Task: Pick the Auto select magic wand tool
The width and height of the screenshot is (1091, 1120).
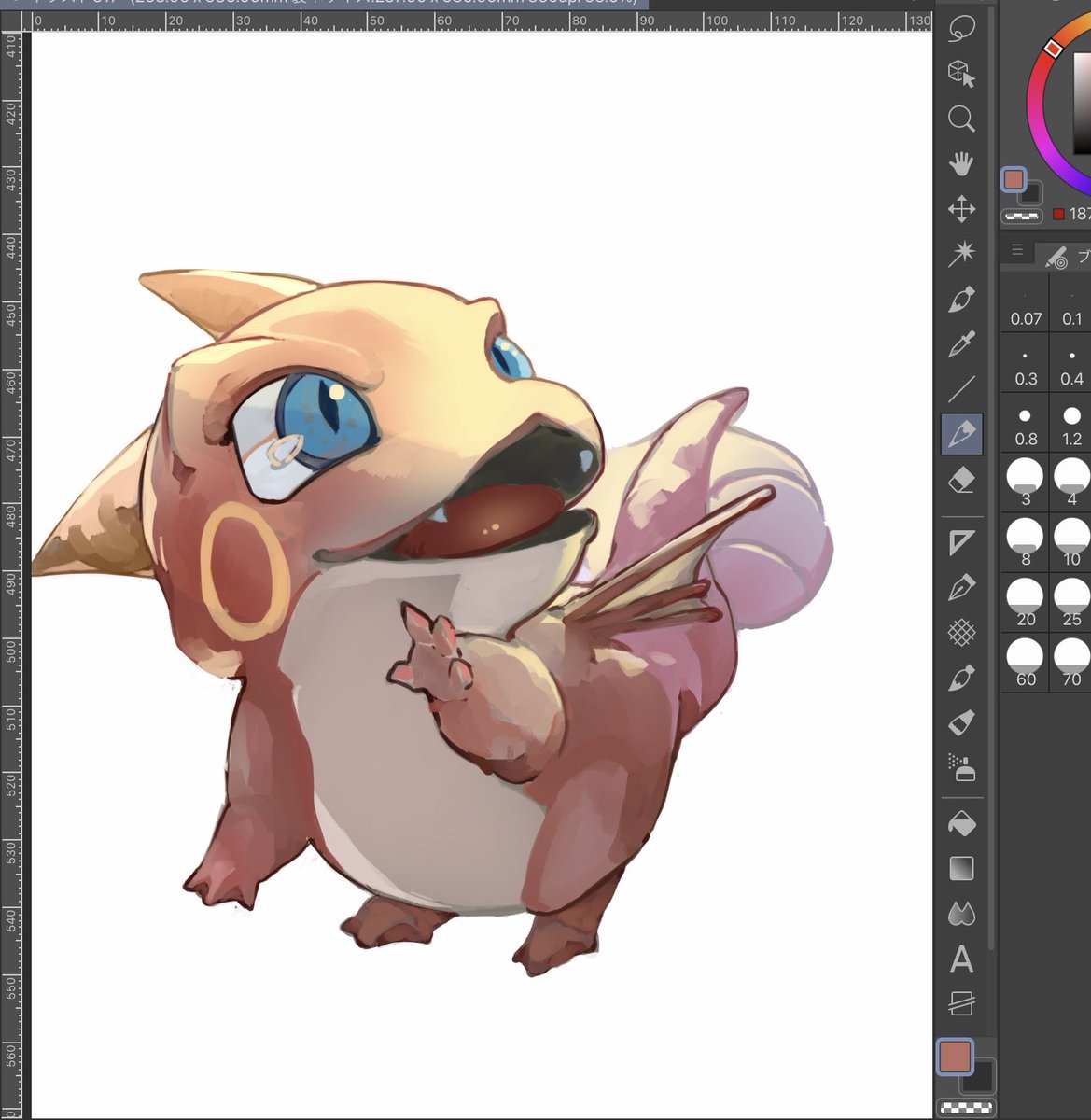Action: (961, 254)
